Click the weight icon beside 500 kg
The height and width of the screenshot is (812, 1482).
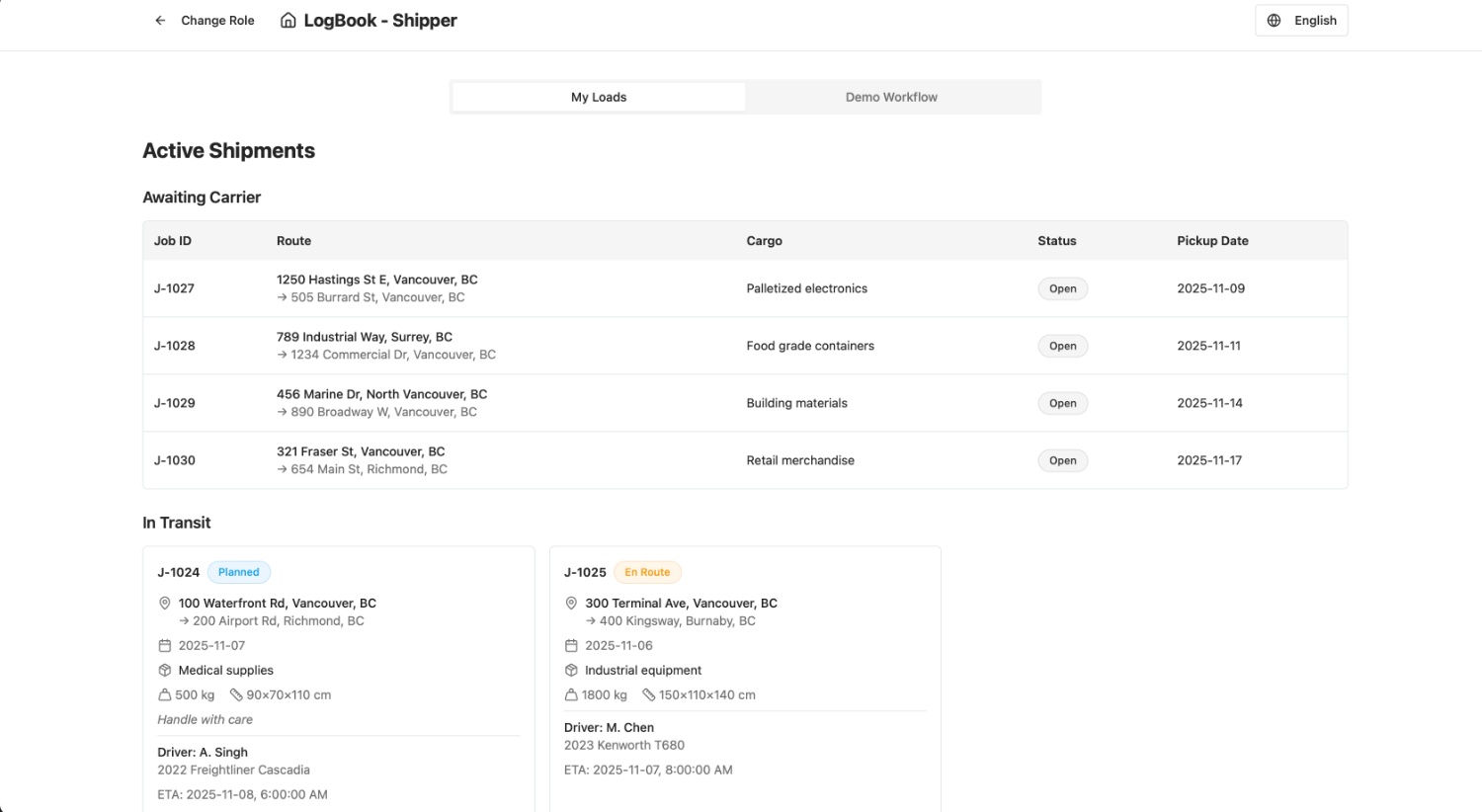[165, 695]
